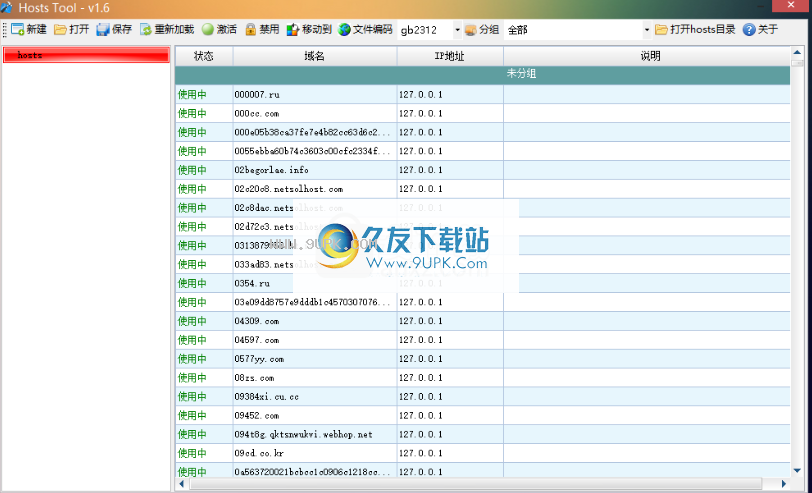Click 使用中 status of 04309.com
This screenshot has width=812, height=493.
point(192,321)
